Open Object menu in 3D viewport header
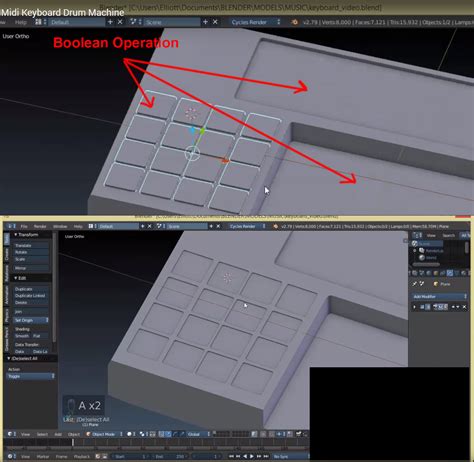 coord(74,434)
